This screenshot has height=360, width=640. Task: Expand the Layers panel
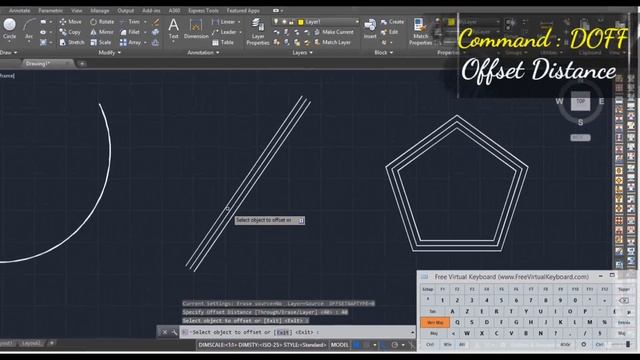click(302, 52)
